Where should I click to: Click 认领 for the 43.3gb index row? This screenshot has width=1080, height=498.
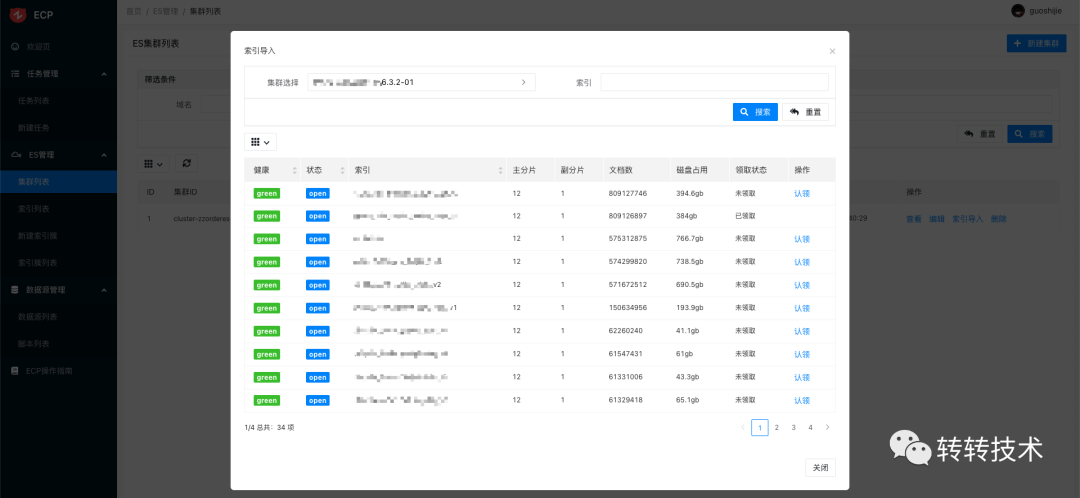(802, 377)
